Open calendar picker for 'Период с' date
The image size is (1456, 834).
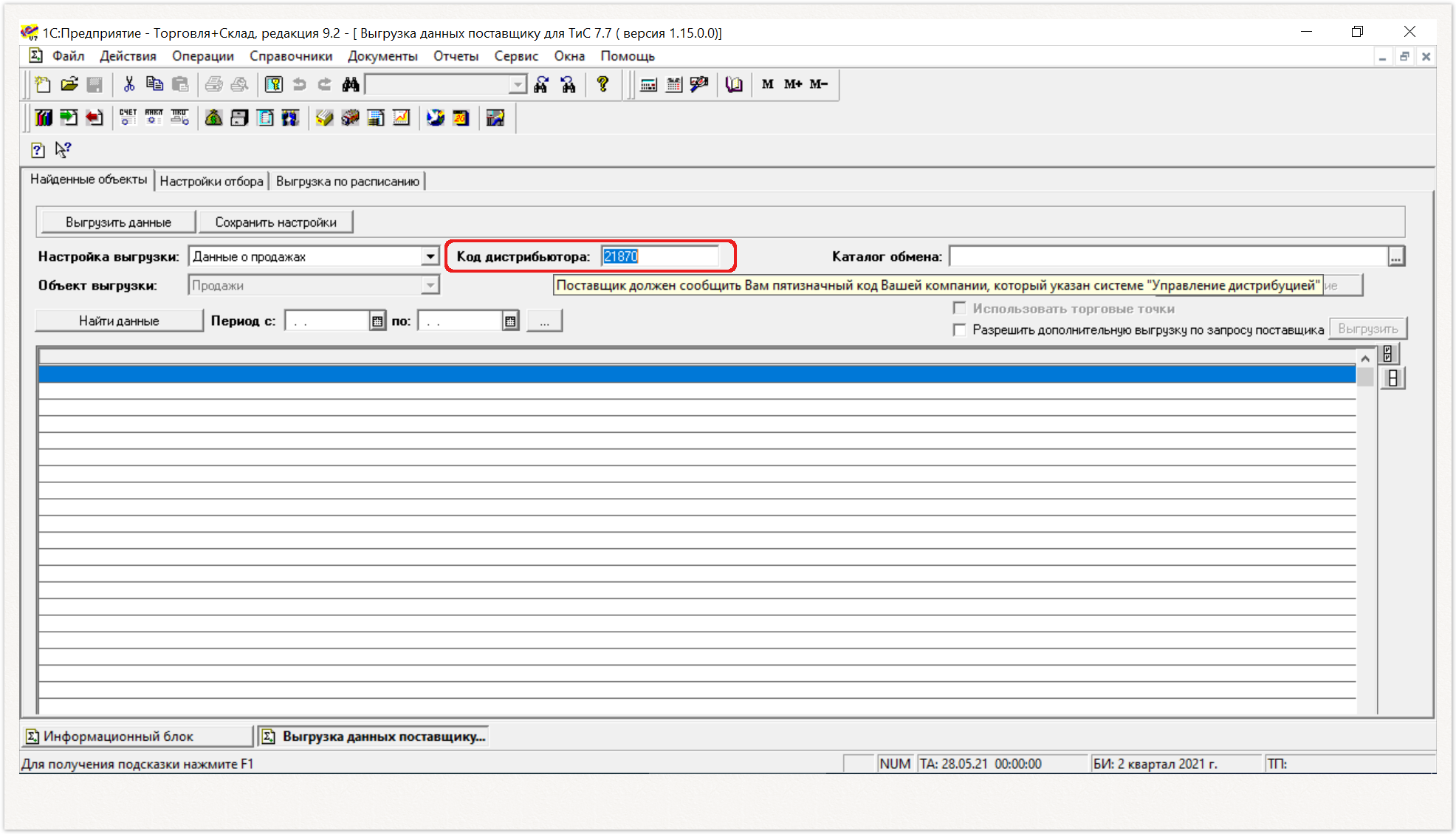tap(377, 321)
